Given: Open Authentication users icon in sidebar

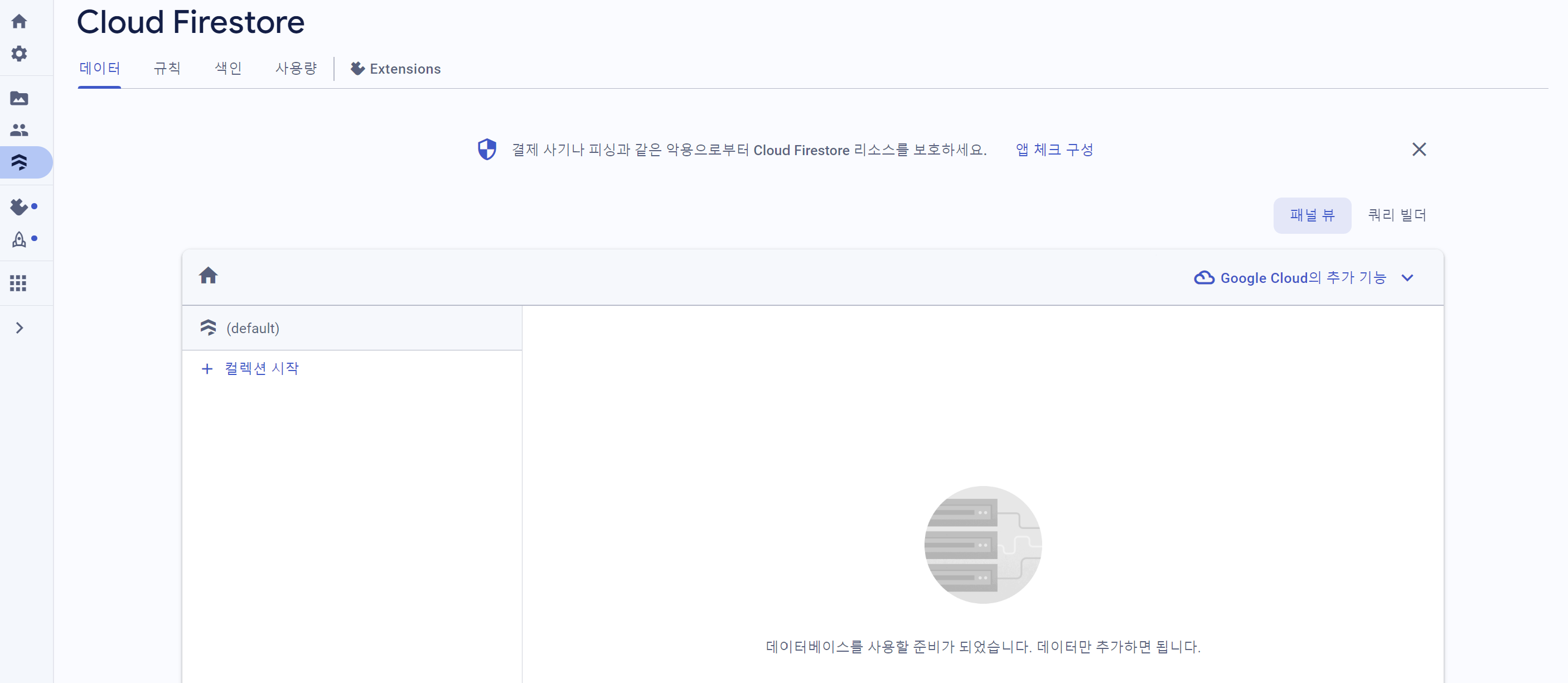Looking at the screenshot, I should [x=19, y=130].
